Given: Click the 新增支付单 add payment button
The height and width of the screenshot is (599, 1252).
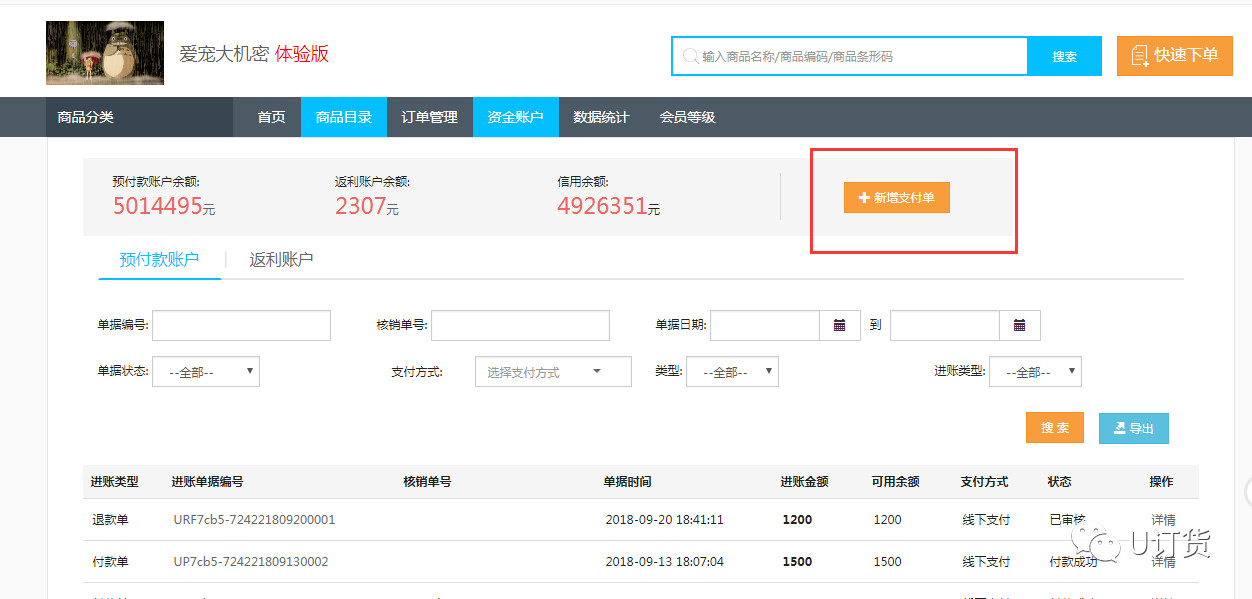Looking at the screenshot, I should [897, 198].
